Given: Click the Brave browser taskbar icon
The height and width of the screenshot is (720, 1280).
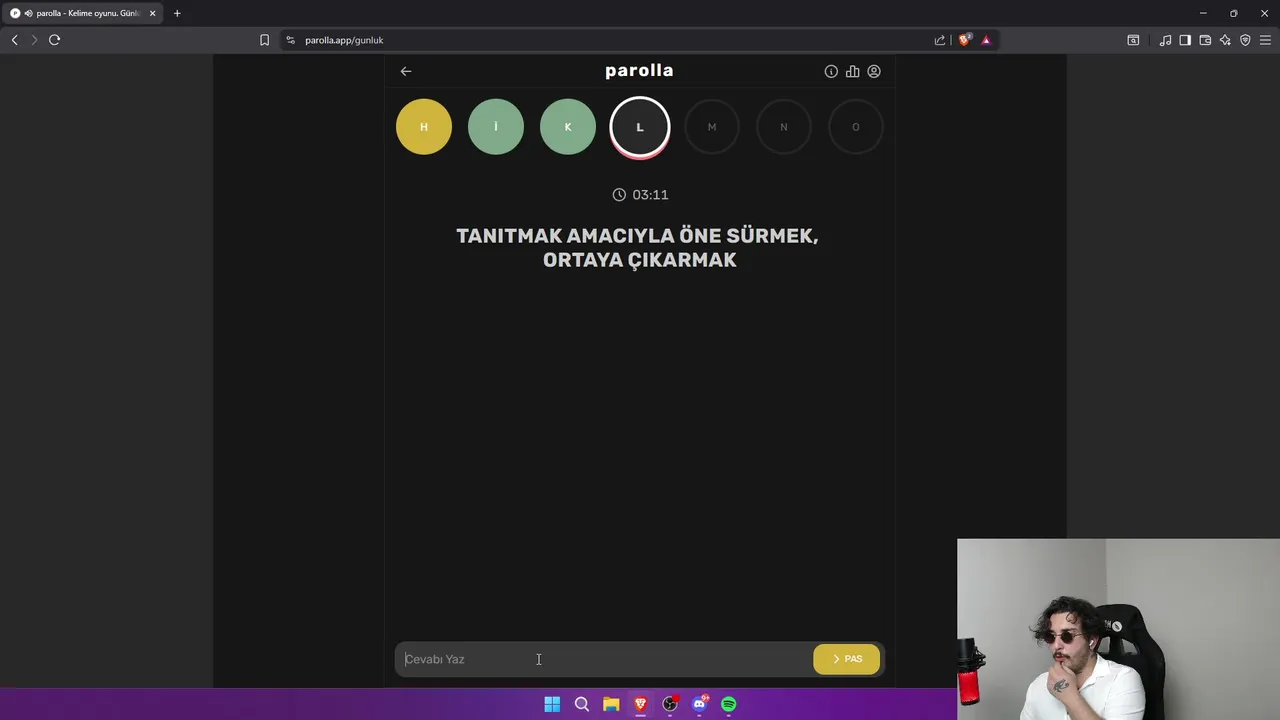Looking at the screenshot, I should coord(640,704).
